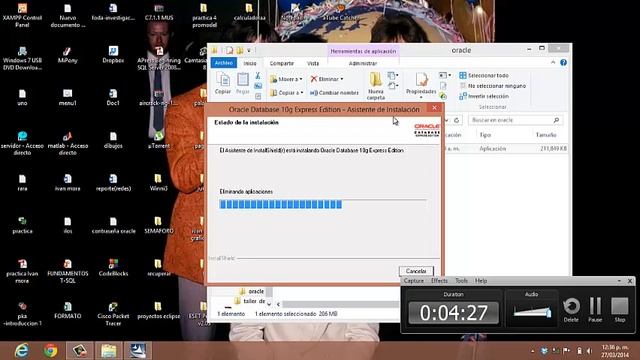
Task: Show hidden system tray icons arrow
Action: [x=533, y=351]
